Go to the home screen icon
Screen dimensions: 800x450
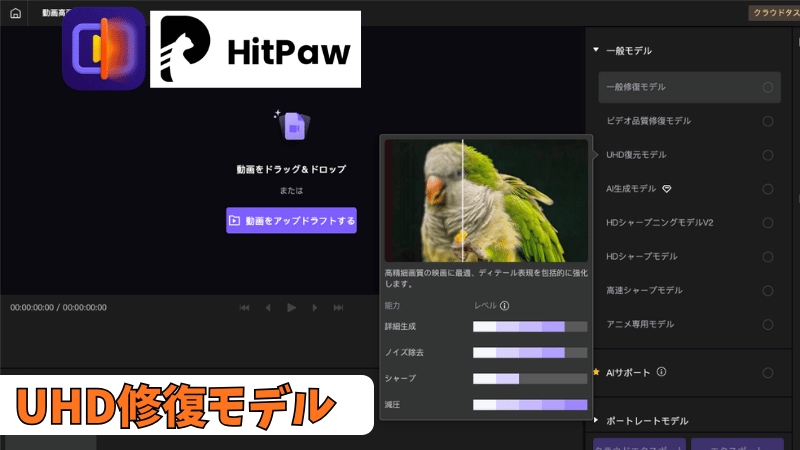point(15,13)
